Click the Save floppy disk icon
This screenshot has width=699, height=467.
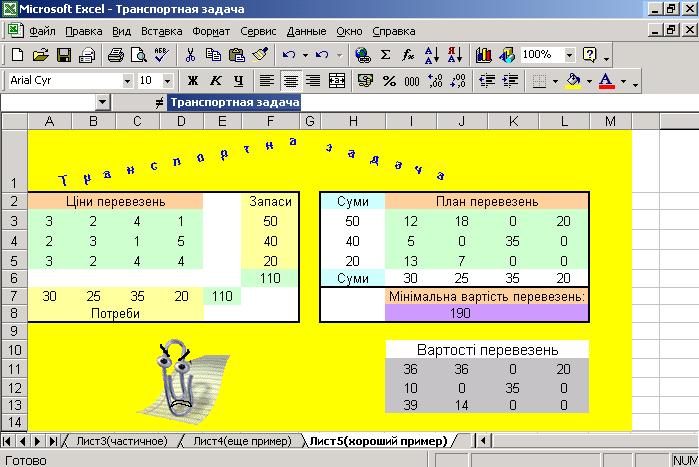(x=62, y=55)
